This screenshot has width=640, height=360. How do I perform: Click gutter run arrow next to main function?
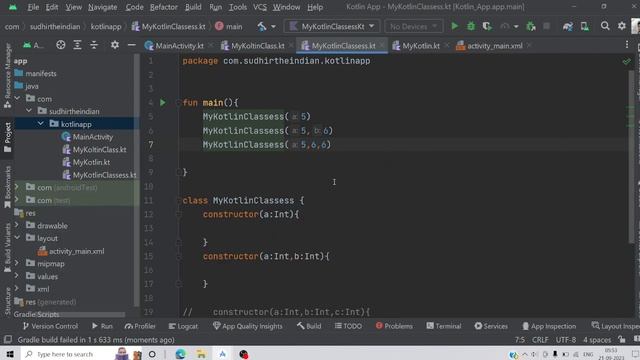[x=162, y=102]
